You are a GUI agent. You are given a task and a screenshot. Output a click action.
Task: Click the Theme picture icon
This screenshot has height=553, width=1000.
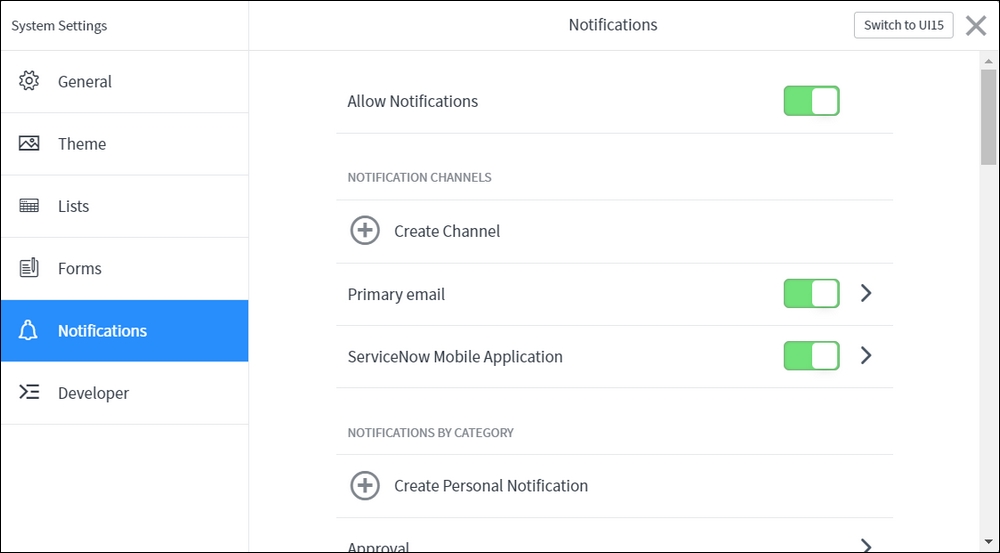(29, 144)
